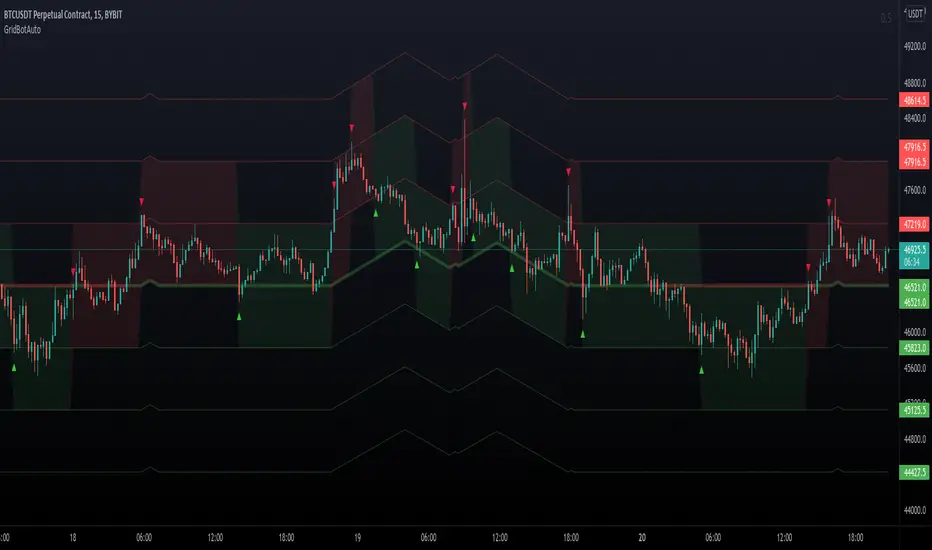Select the GridBotAuto indicator label
The width and height of the screenshot is (932, 550).
23,29
